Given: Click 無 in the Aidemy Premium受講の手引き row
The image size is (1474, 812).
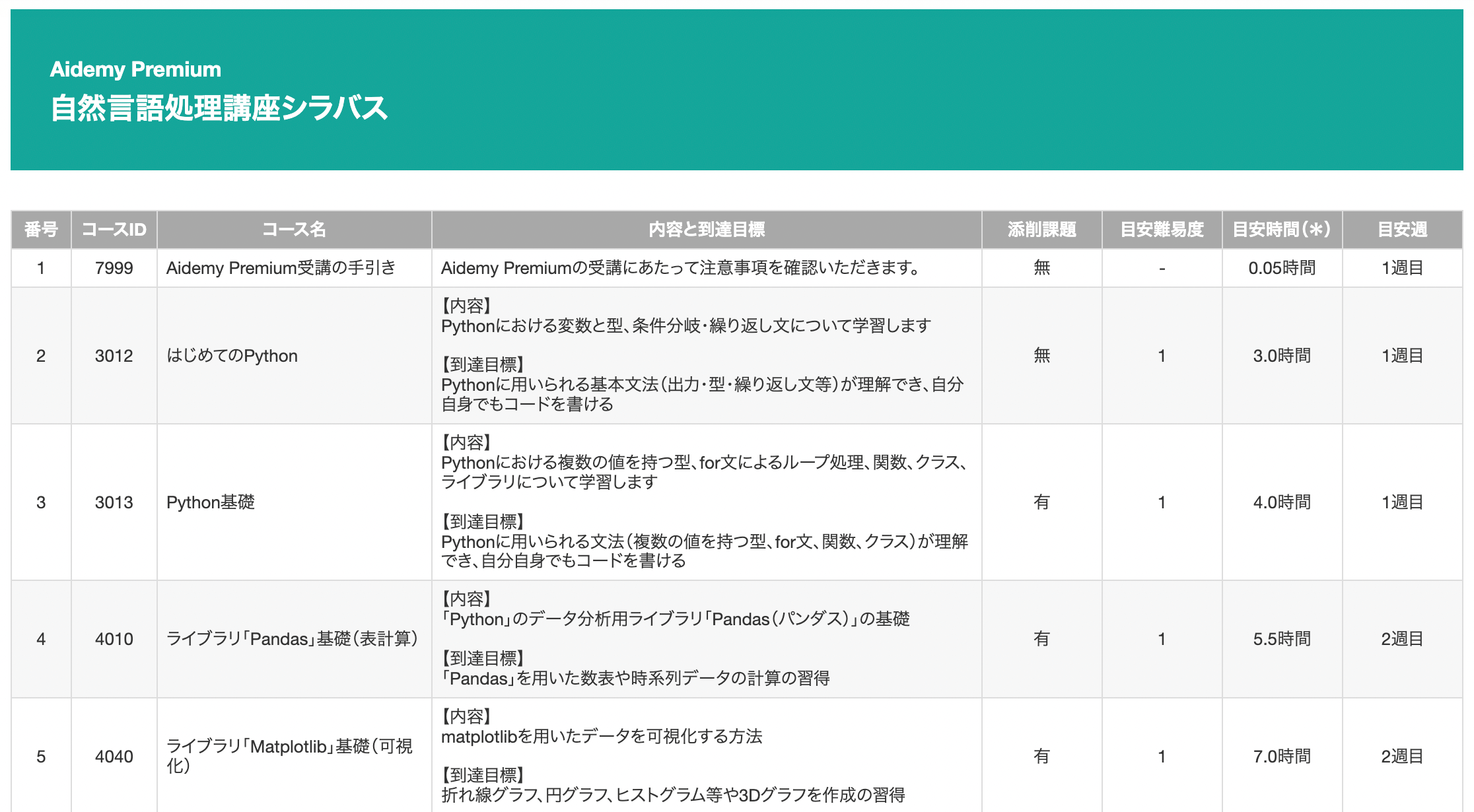Looking at the screenshot, I should tap(1042, 268).
